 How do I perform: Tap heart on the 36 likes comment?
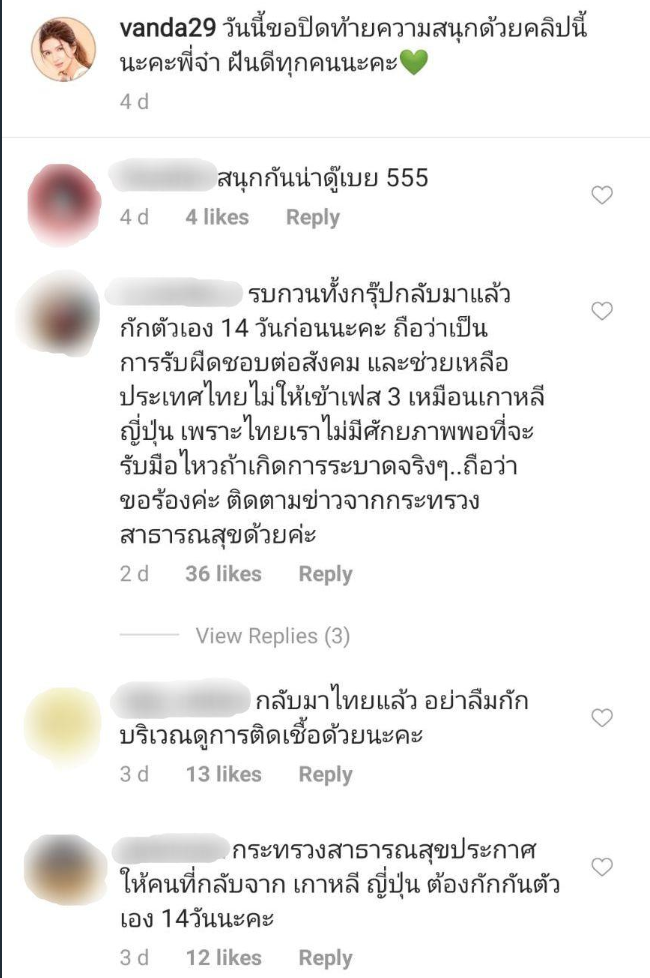(601, 311)
